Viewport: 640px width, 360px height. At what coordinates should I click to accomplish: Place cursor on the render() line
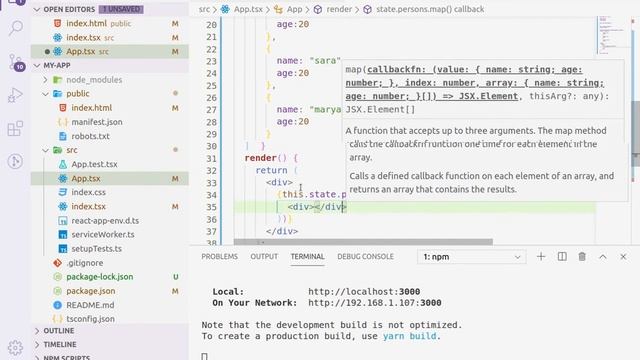[271, 158]
